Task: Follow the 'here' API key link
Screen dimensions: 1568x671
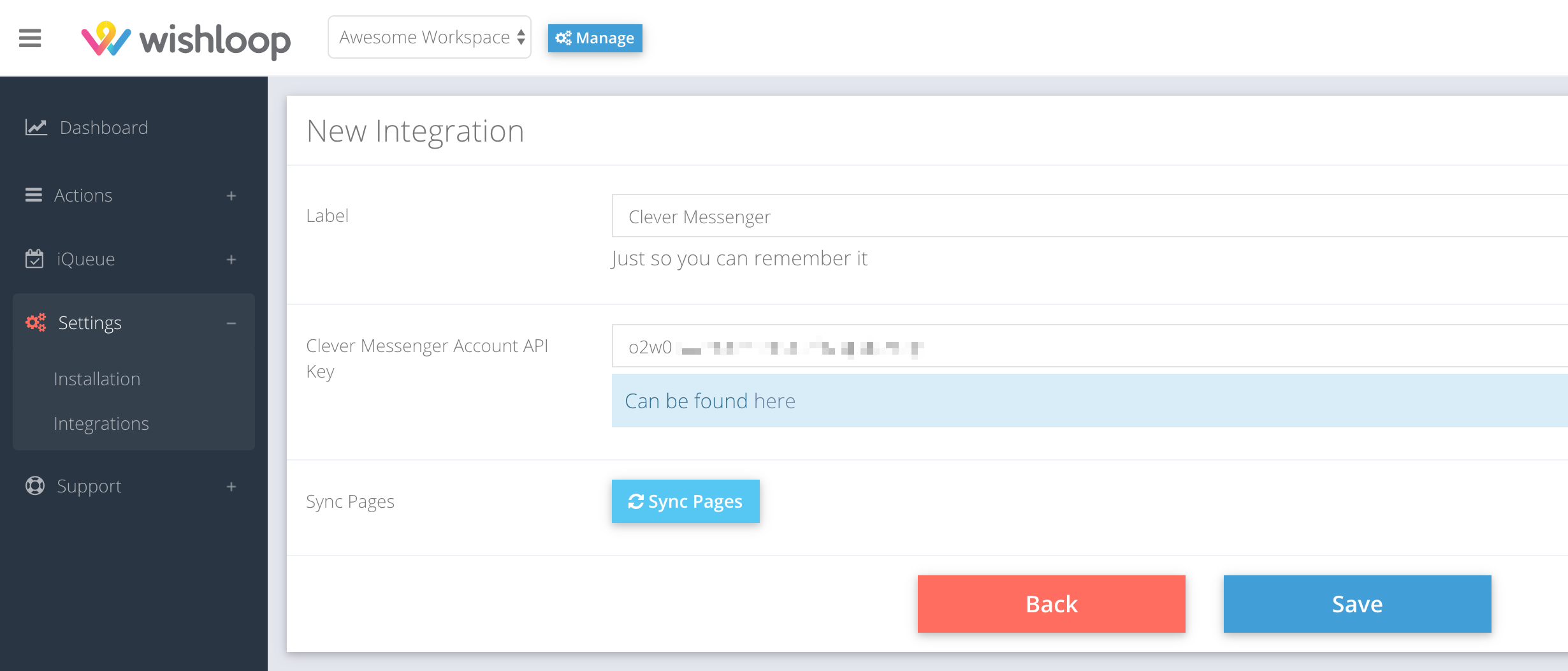Action: coord(774,401)
